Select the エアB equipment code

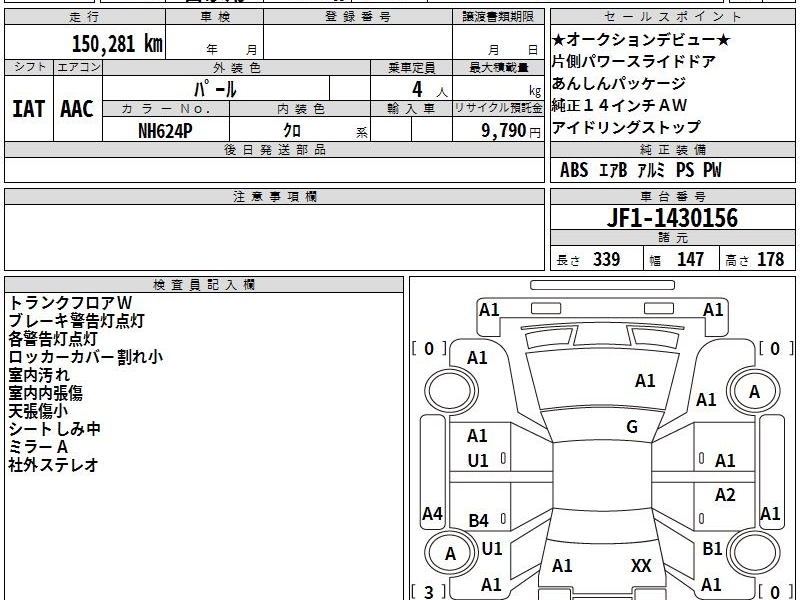[x=613, y=170]
